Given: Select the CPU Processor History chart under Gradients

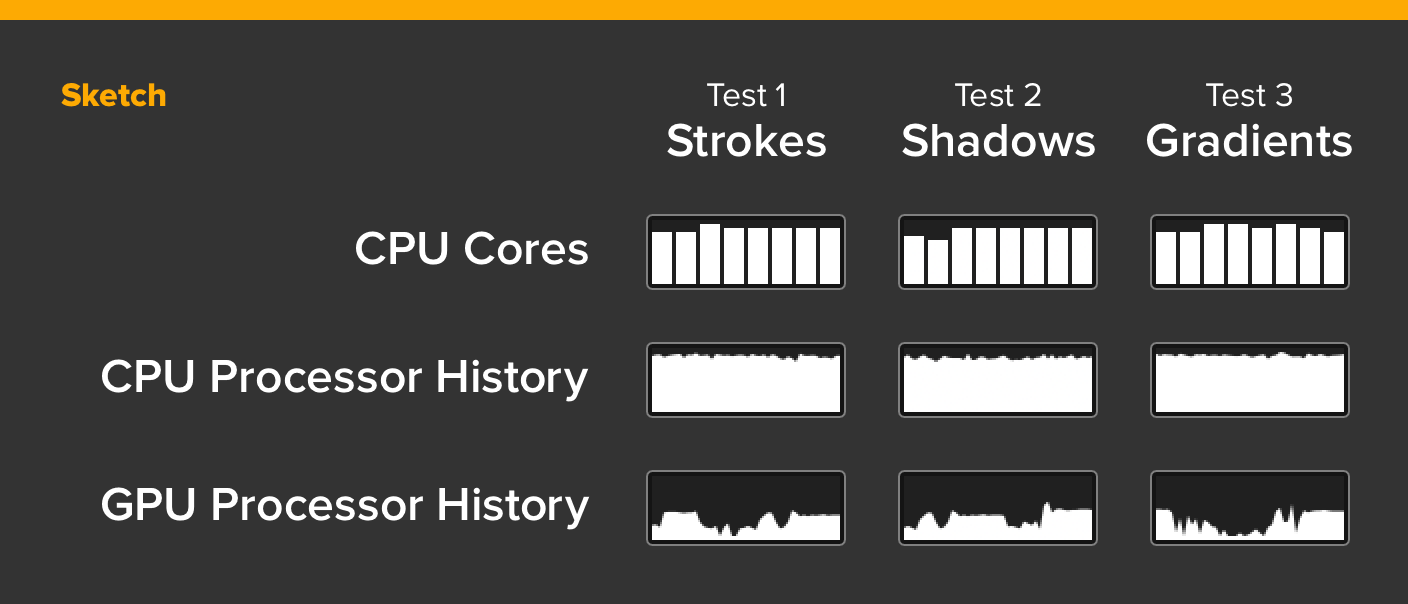Looking at the screenshot, I should [x=1250, y=380].
